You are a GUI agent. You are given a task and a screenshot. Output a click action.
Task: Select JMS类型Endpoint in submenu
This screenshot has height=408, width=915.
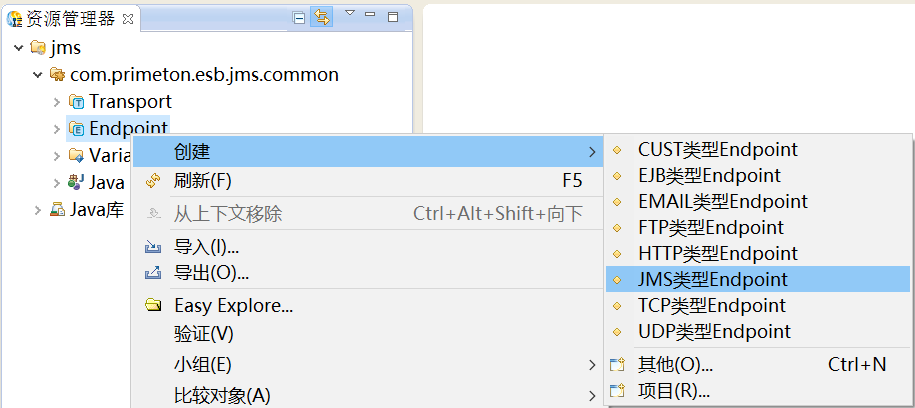tap(712, 280)
